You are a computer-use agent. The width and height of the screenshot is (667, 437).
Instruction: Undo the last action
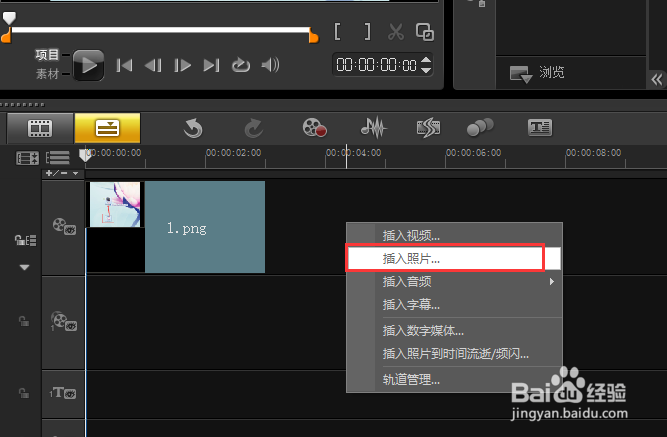pyautogui.click(x=193, y=128)
